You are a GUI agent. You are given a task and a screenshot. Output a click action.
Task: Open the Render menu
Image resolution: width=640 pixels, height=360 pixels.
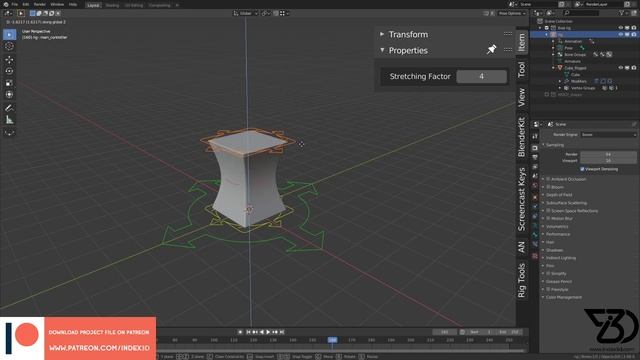coord(40,4)
